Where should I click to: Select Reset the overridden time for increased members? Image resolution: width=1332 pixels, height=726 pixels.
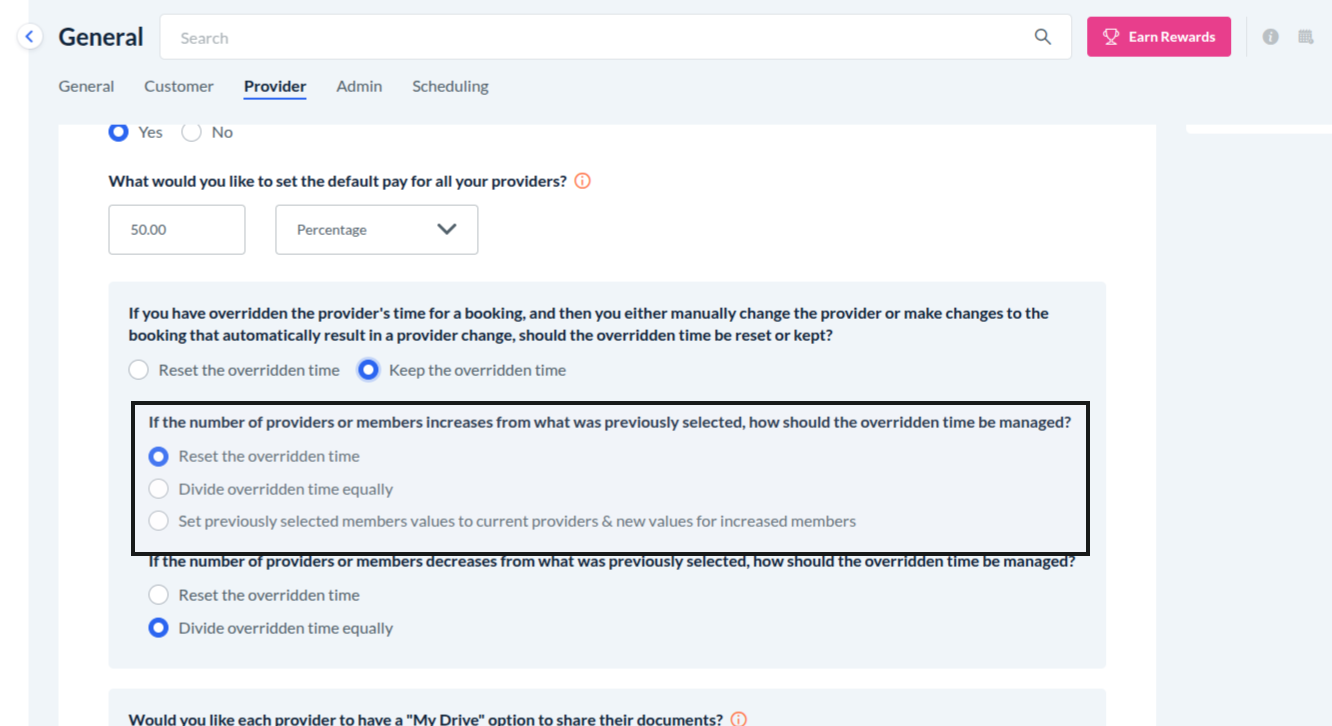[x=158, y=456]
